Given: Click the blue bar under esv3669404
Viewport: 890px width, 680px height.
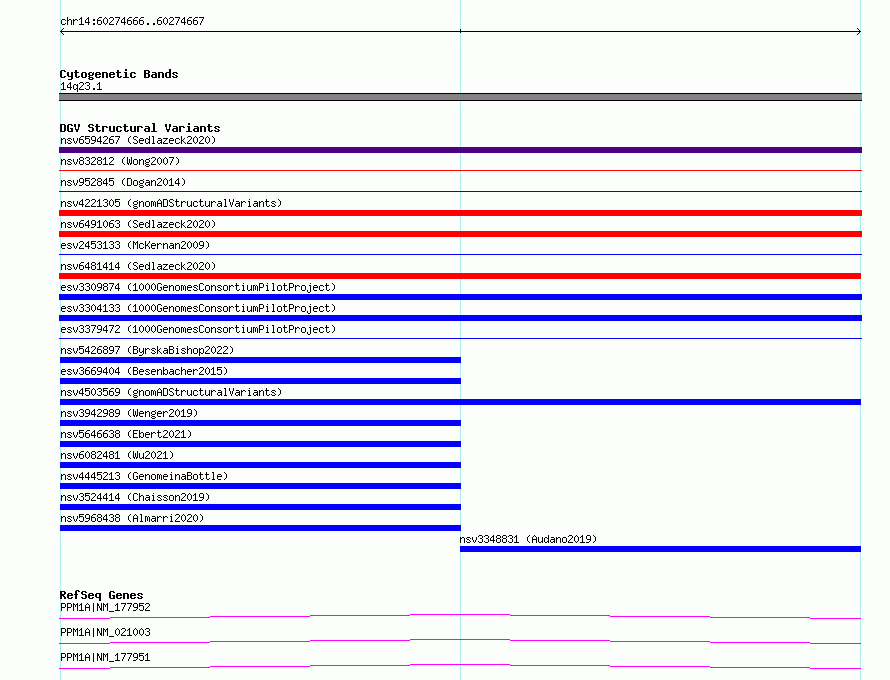Looking at the screenshot, I should [x=260, y=381].
